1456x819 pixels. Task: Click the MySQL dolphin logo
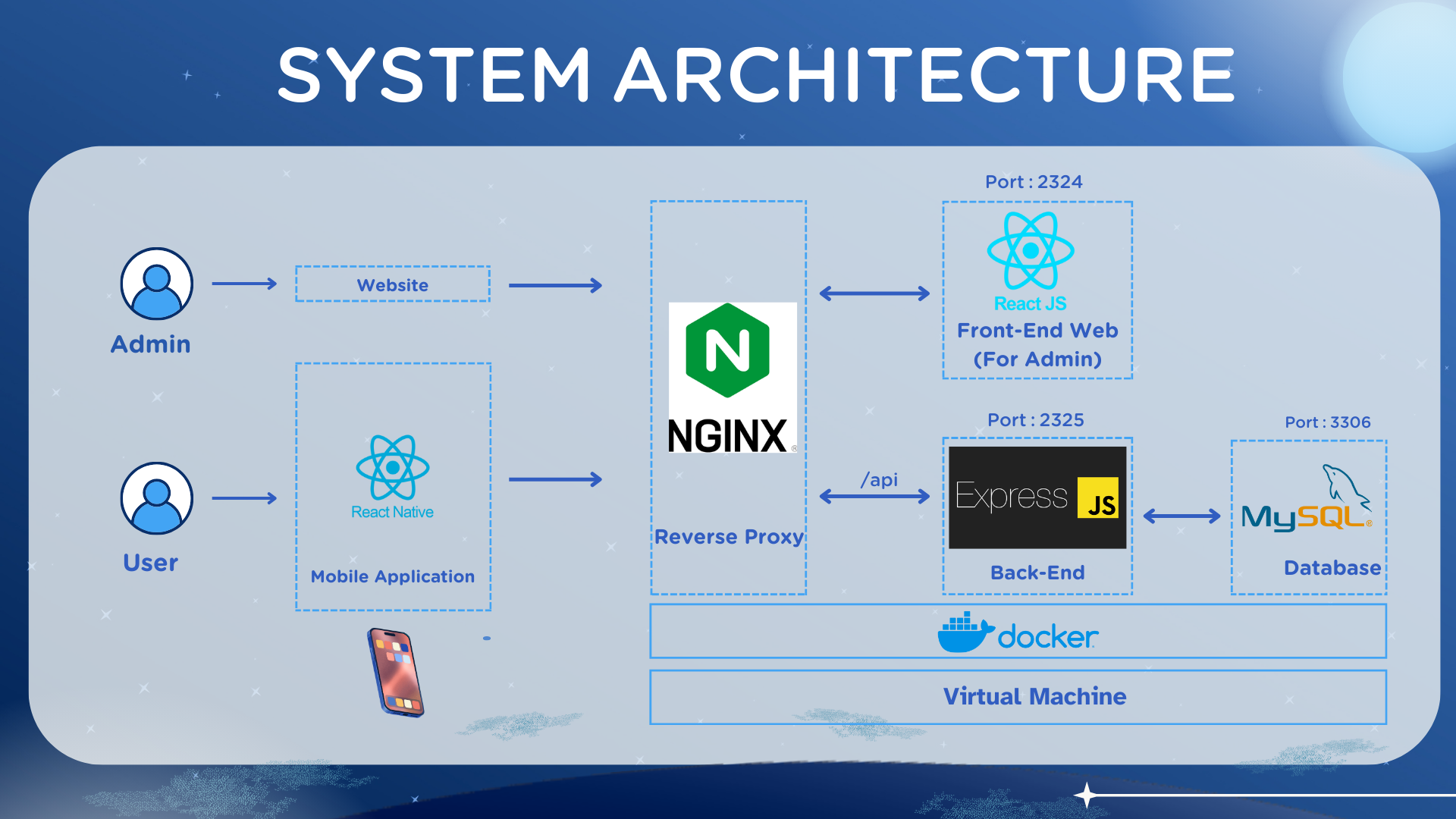click(x=1307, y=498)
